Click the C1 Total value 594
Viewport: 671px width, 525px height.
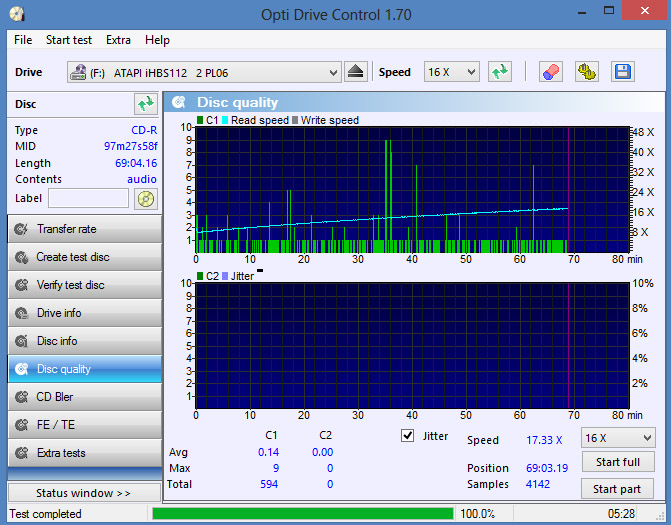tap(269, 484)
